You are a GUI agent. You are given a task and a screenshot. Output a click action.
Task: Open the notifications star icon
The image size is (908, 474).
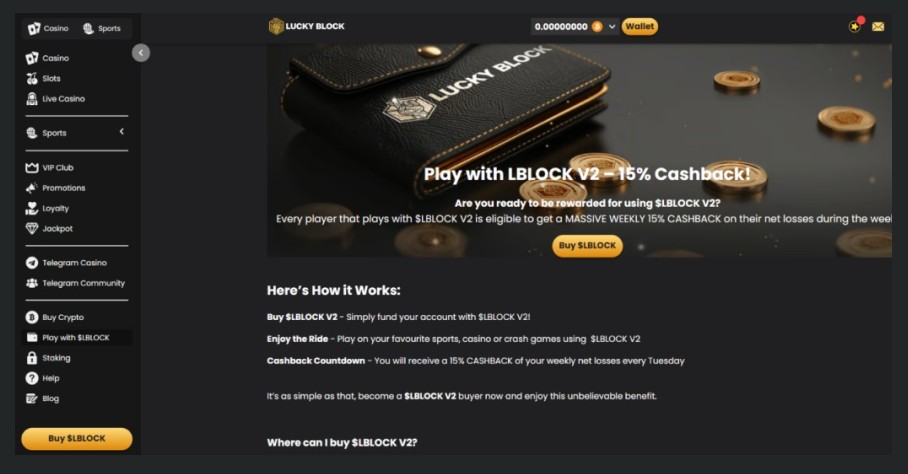click(855, 26)
